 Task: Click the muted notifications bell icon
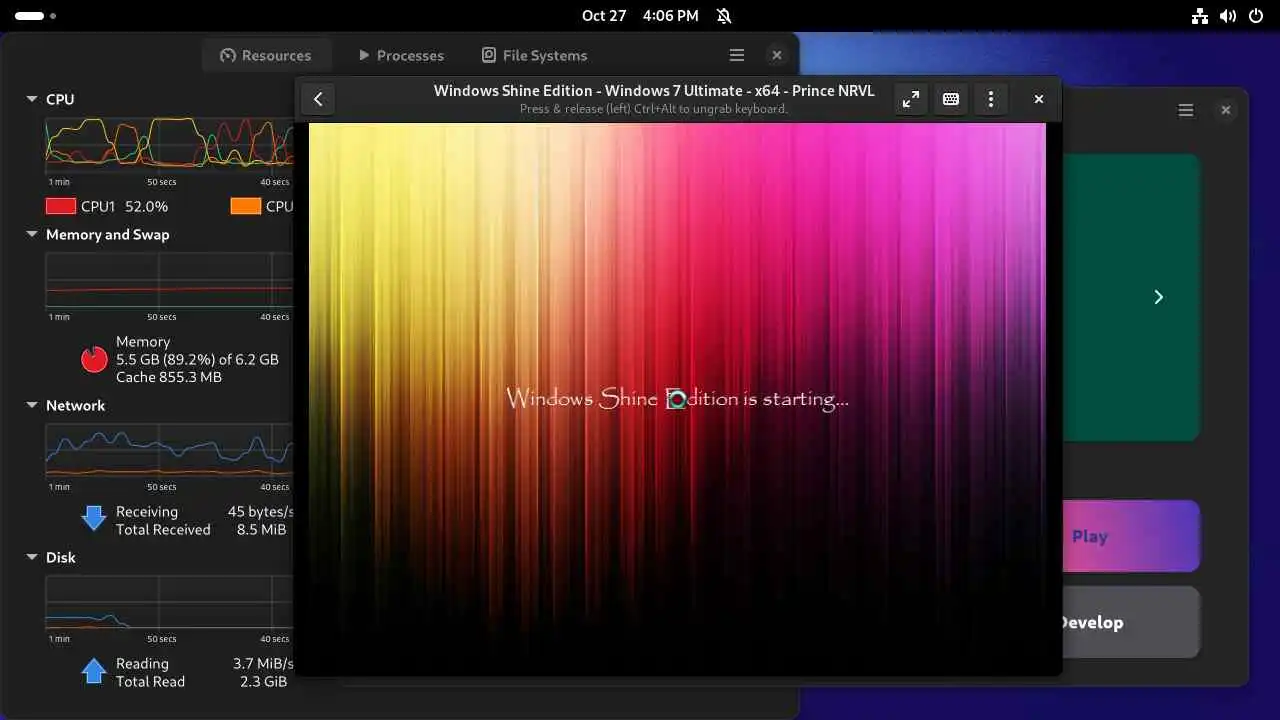[x=724, y=16]
